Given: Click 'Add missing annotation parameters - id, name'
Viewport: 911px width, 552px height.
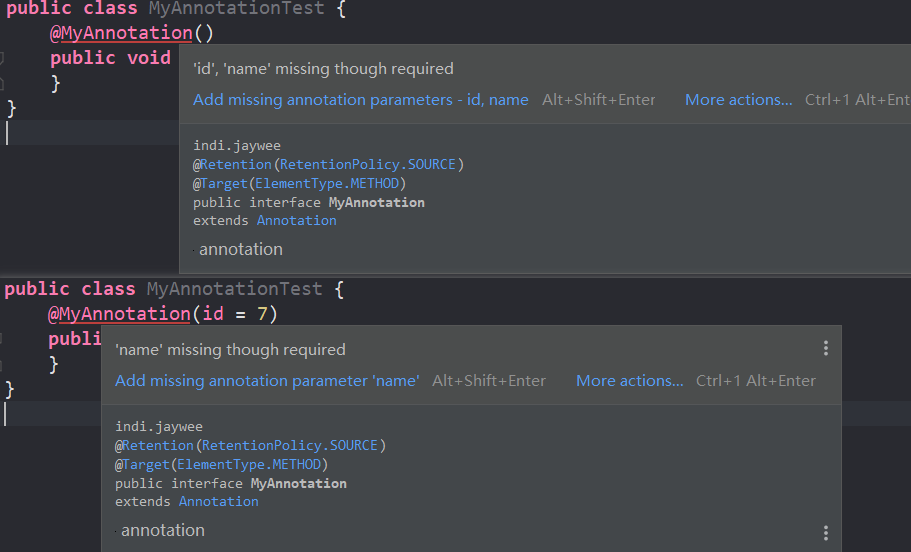Looking at the screenshot, I should click(x=361, y=100).
